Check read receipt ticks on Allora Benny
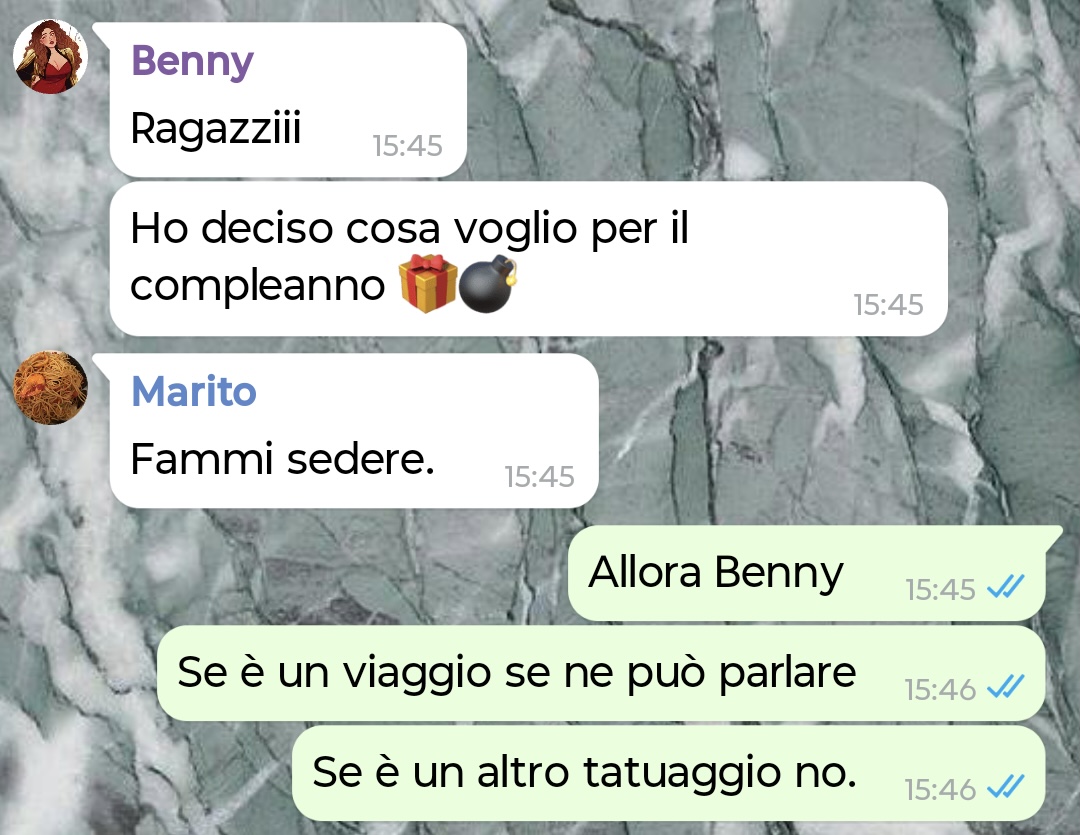The width and height of the screenshot is (1080, 835). pyautogui.click(x=1006, y=587)
